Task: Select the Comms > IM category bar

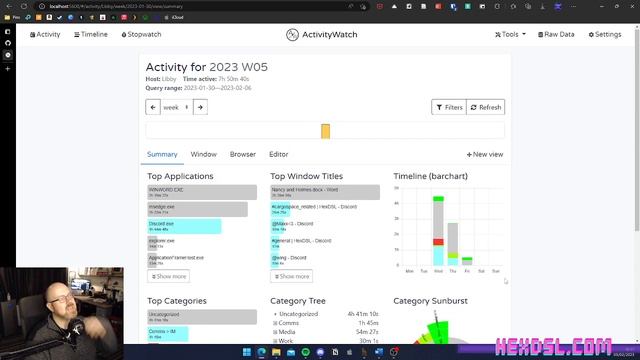Action: pos(168,334)
